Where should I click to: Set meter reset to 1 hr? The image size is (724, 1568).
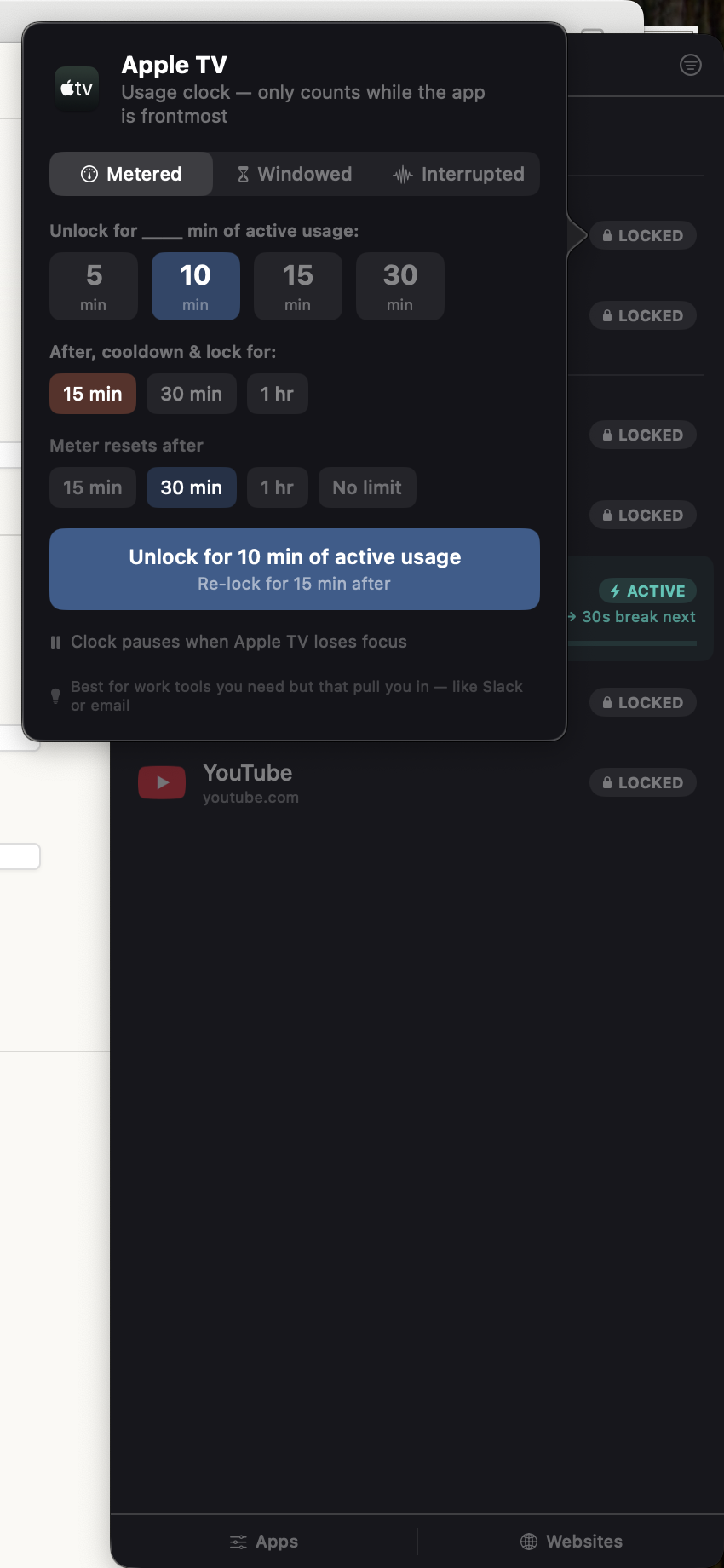pos(278,487)
